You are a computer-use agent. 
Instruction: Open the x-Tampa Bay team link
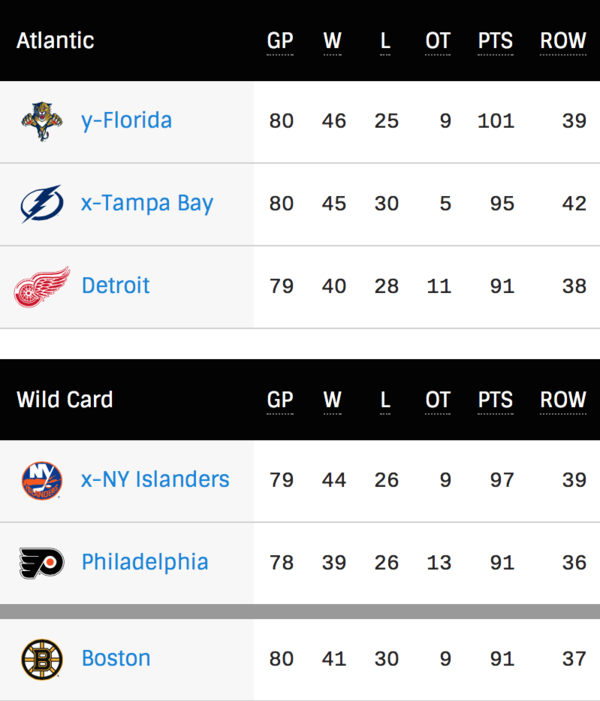[x=147, y=203]
